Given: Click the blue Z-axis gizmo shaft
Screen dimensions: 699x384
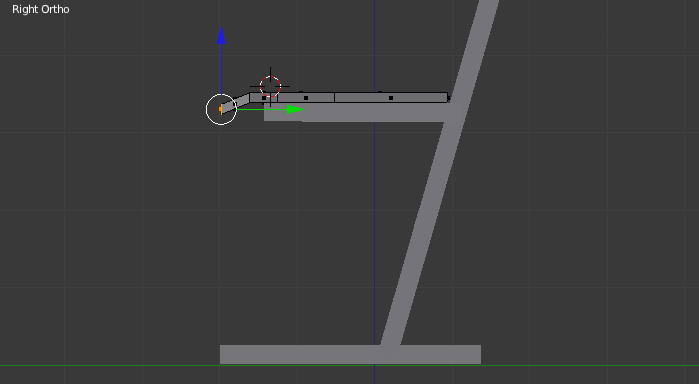Looking at the screenshot, I should click(x=221, y=69).
